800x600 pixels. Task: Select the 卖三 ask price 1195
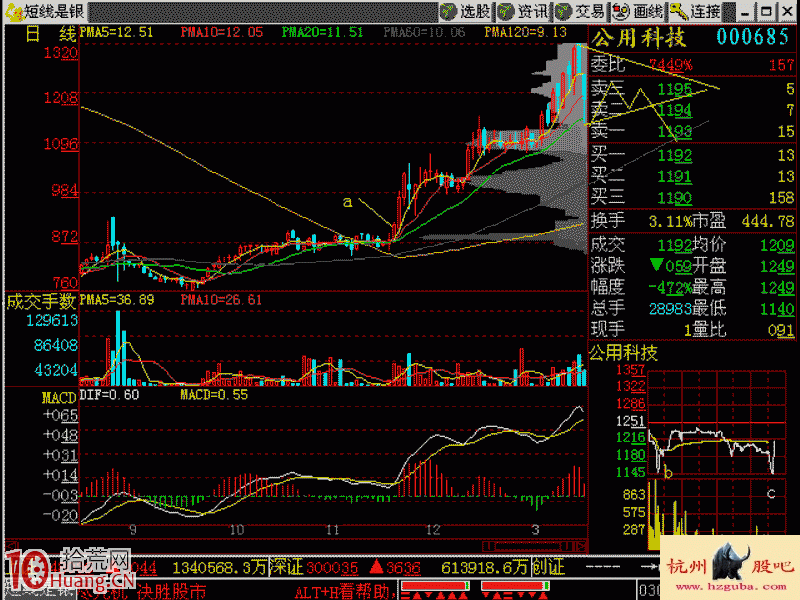tap(674, 89)
